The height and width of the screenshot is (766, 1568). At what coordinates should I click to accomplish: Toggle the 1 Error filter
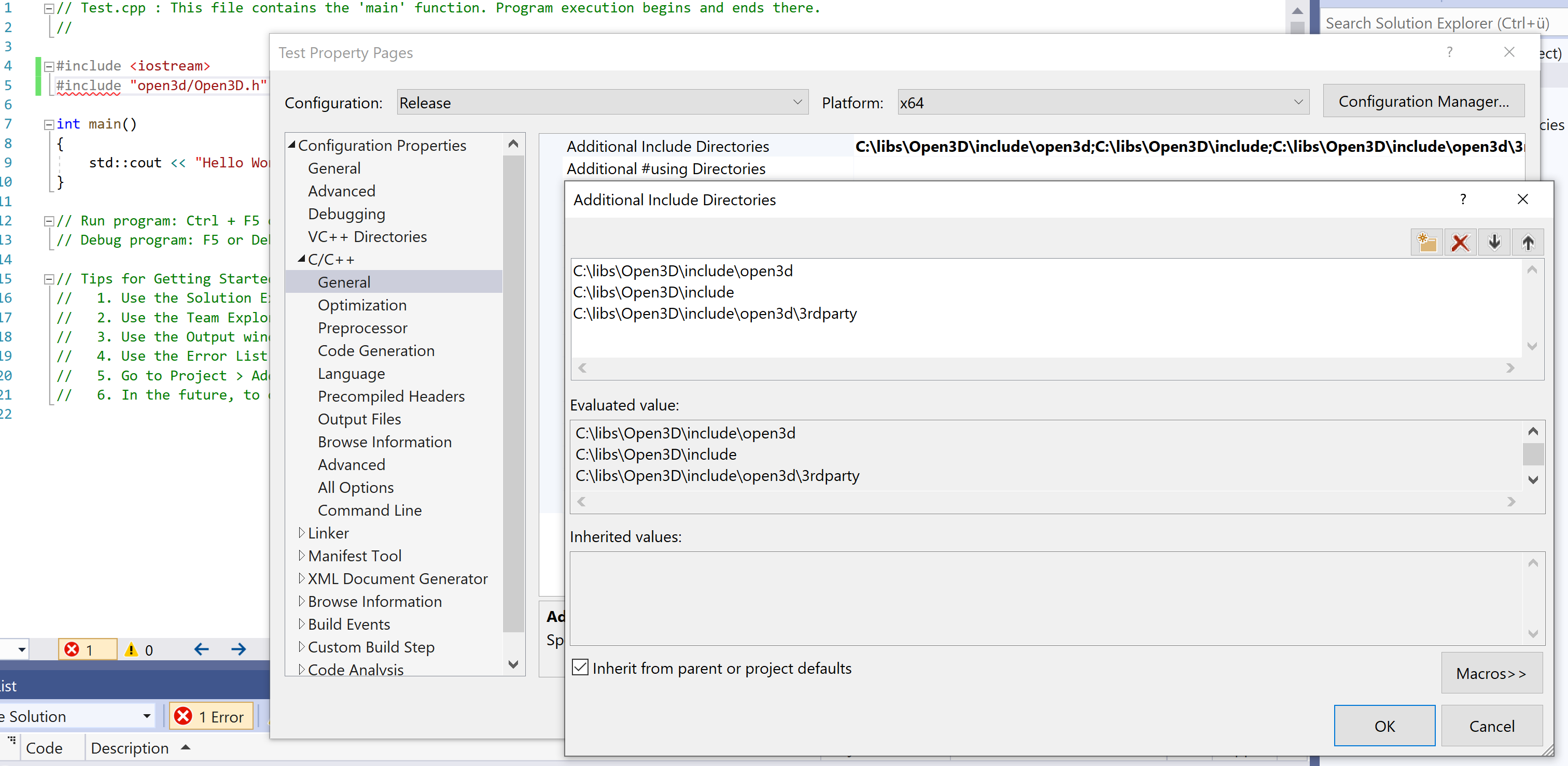(x=87, y=649)
